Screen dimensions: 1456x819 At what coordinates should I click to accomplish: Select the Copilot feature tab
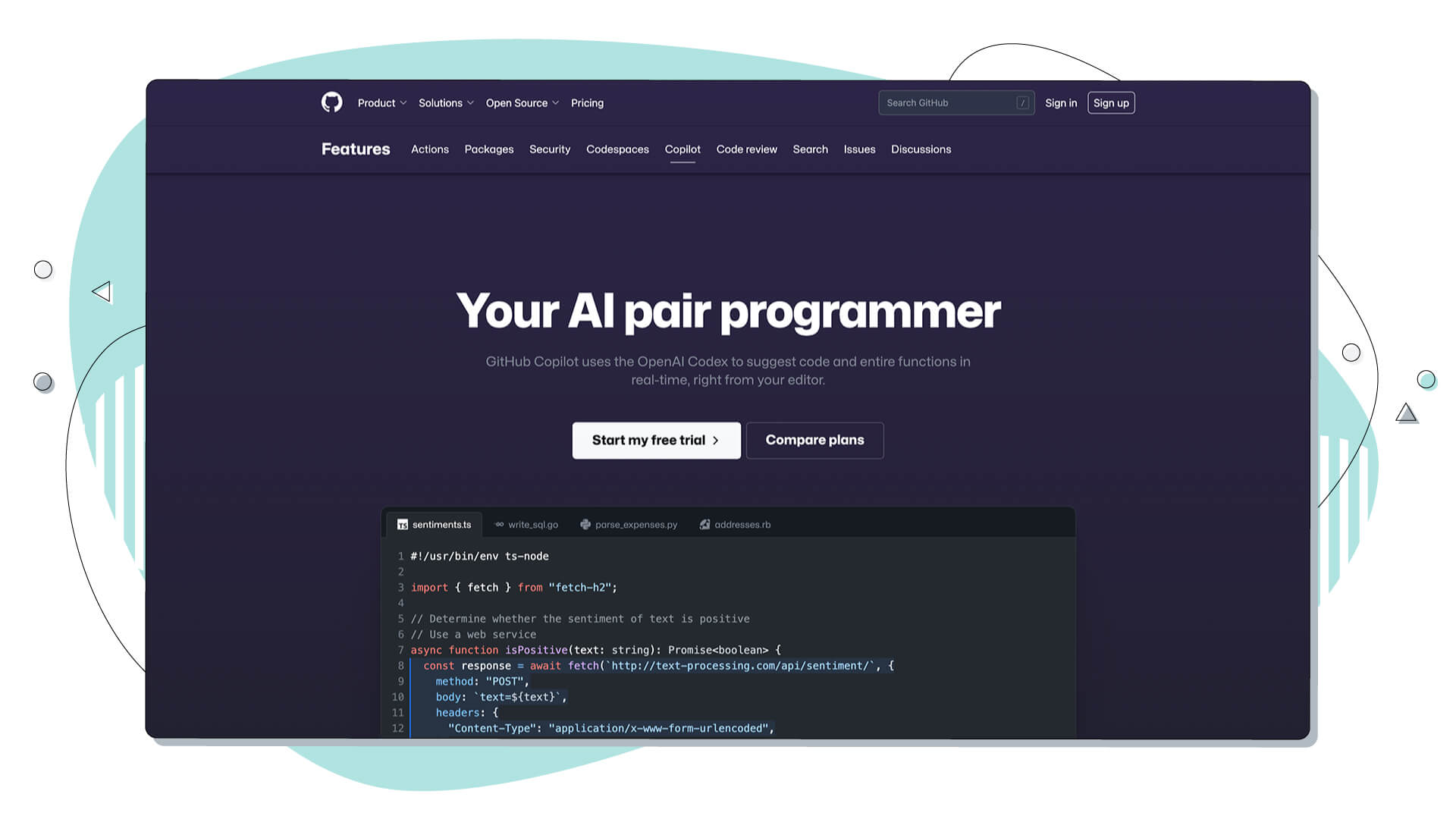[682, 149]
